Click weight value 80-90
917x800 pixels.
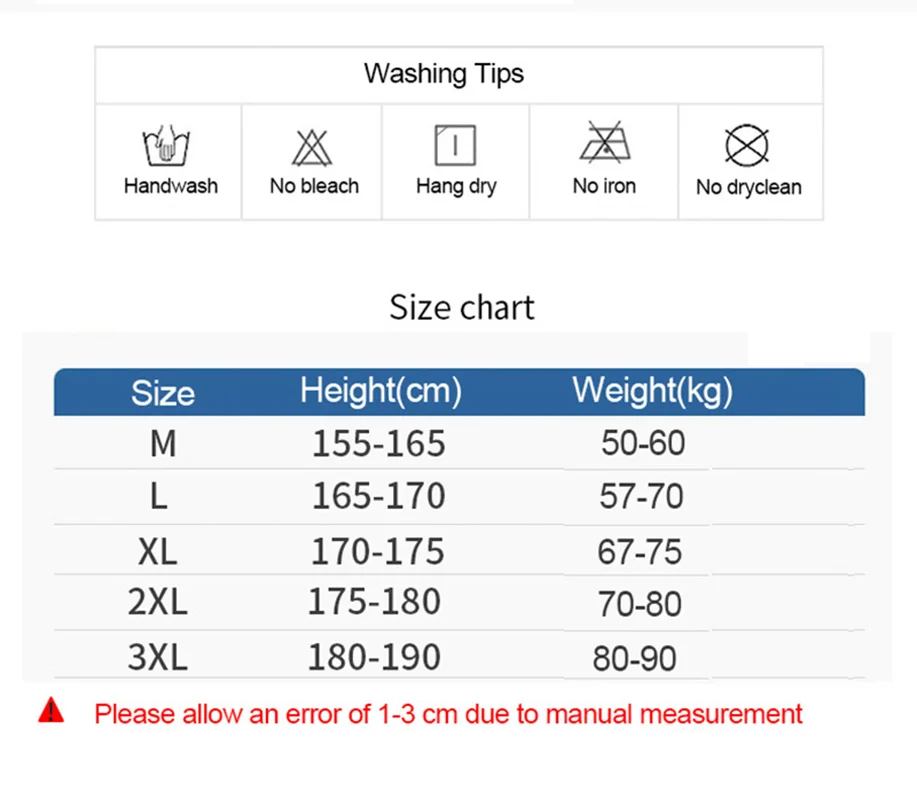point(634,659)
